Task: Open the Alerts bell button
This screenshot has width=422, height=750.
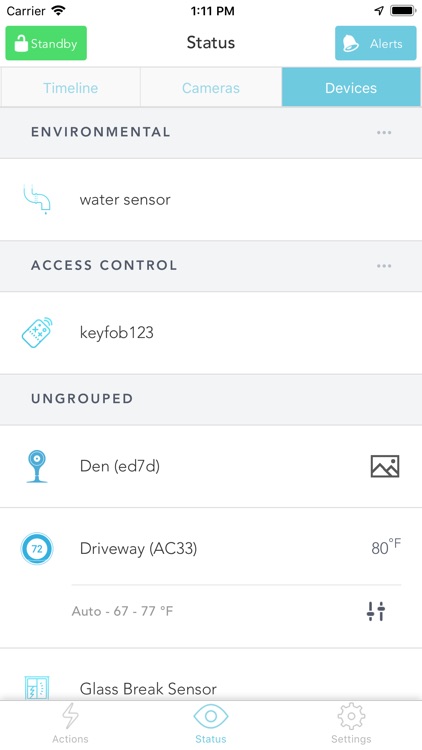Action: 376,43
